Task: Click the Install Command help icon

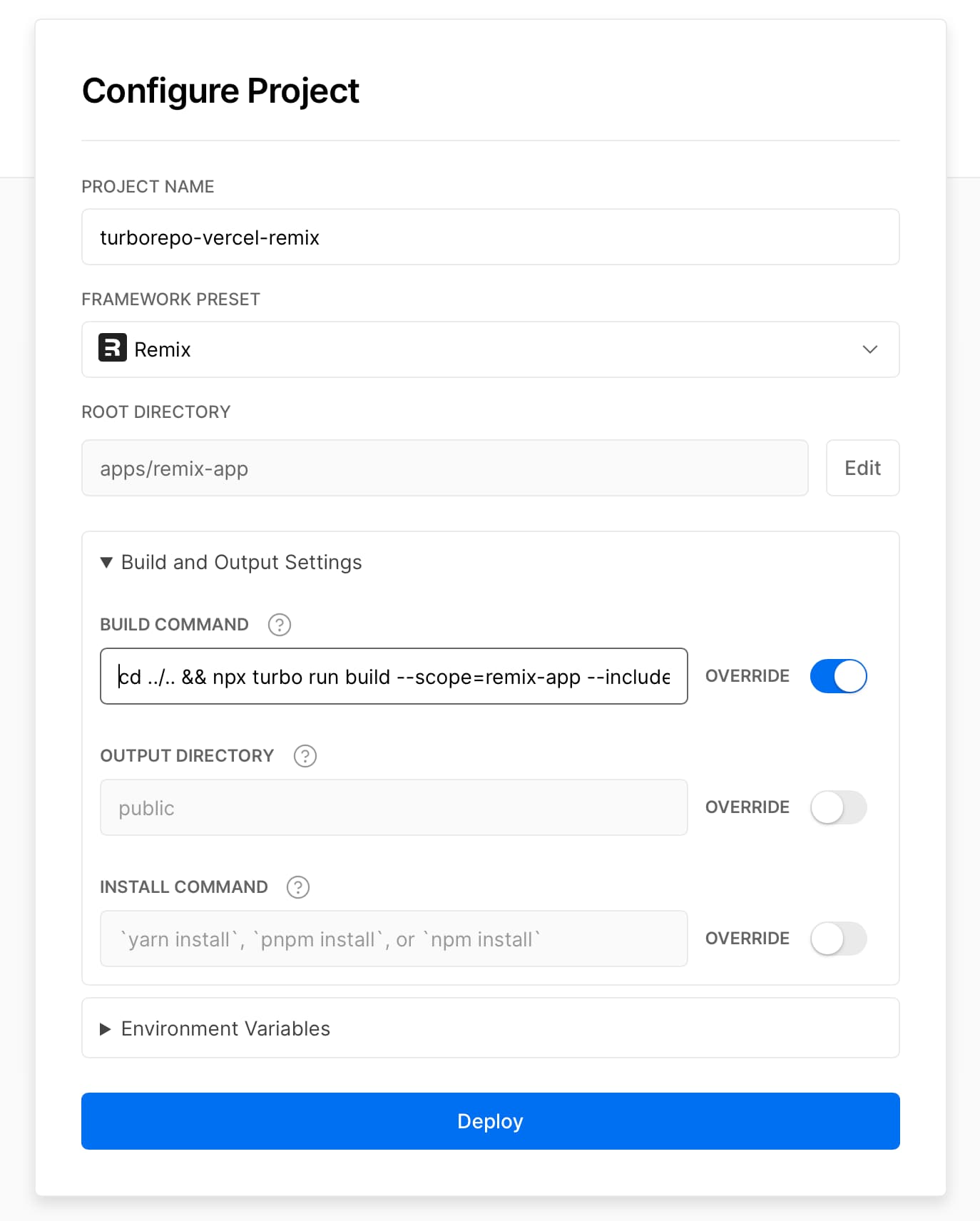Action: tap(298, 887)
